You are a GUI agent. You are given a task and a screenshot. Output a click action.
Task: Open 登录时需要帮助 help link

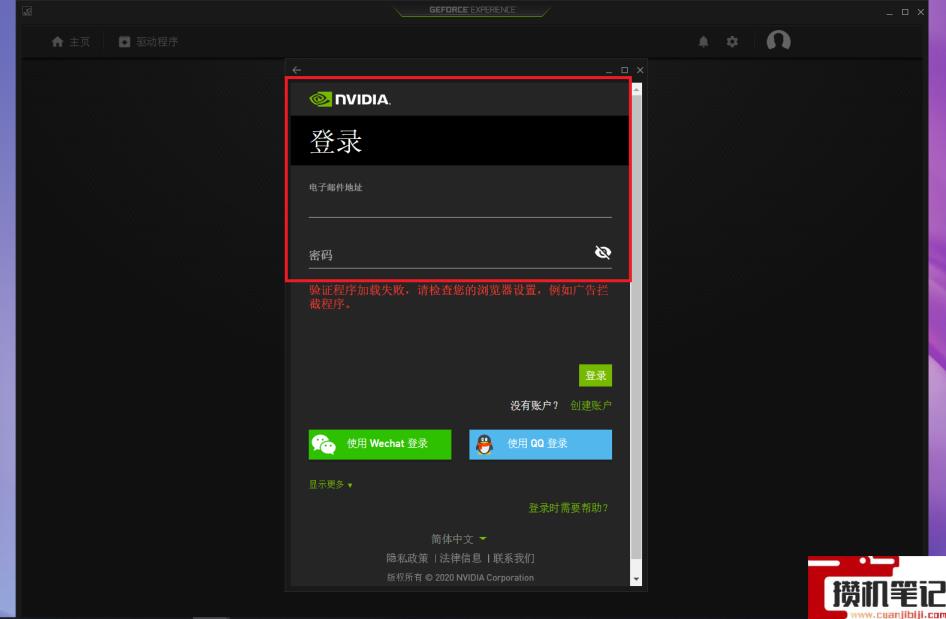pos(568,508)
